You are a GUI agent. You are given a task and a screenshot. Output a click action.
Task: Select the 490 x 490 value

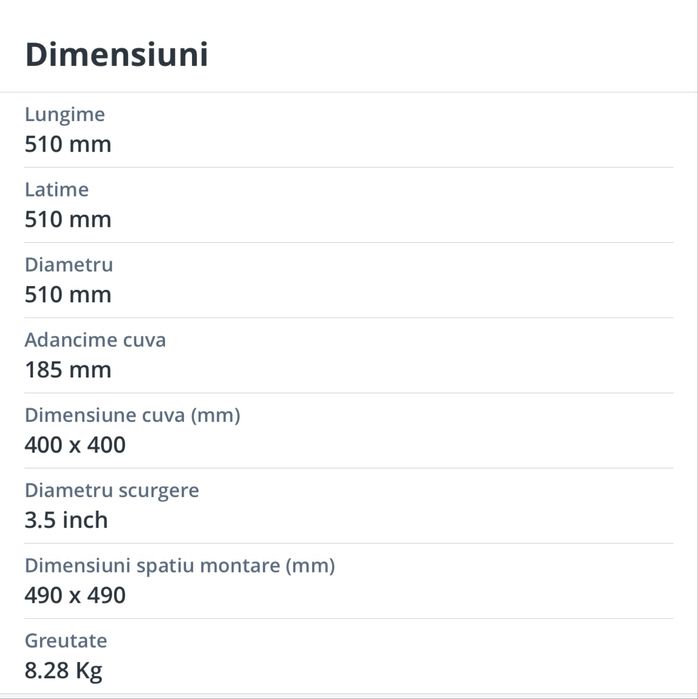[x=75, y=596]
